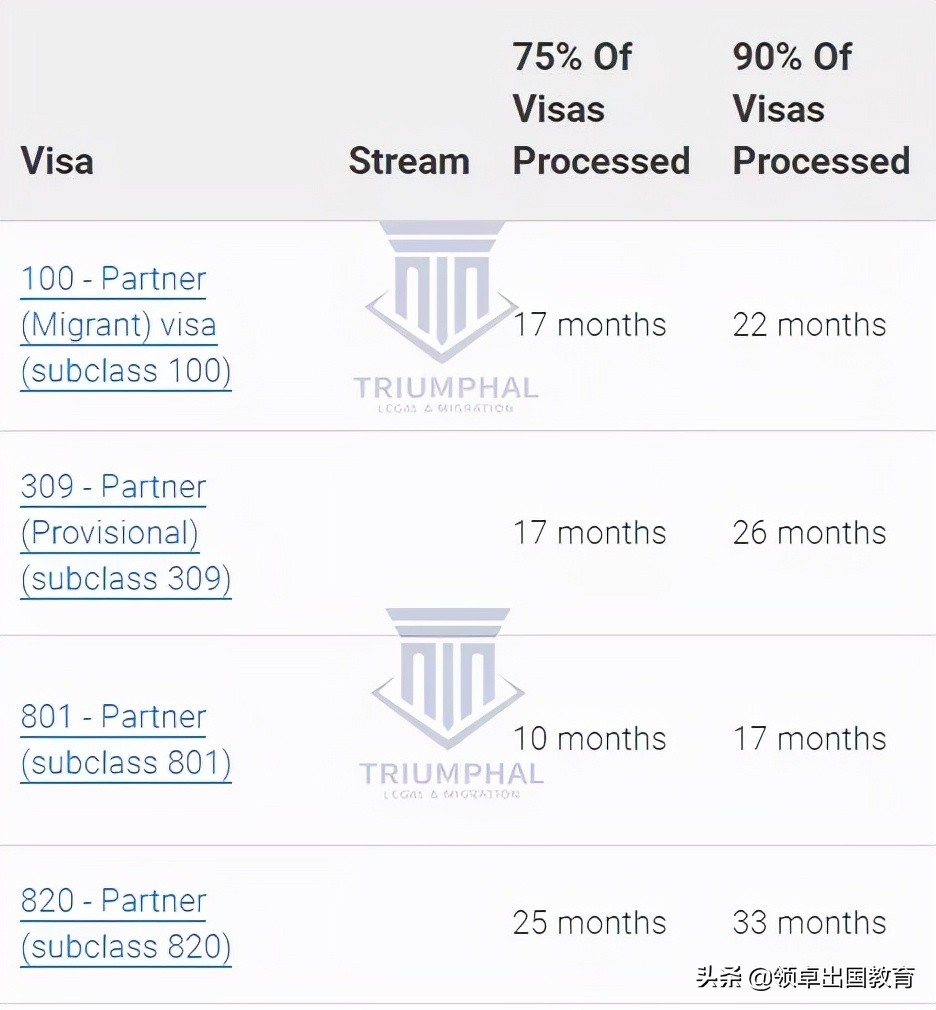The height and width of the screenshot is (1010, 936).
Task: Open the 801 - Partner (subclass 801) link
Action: (126, 740)
